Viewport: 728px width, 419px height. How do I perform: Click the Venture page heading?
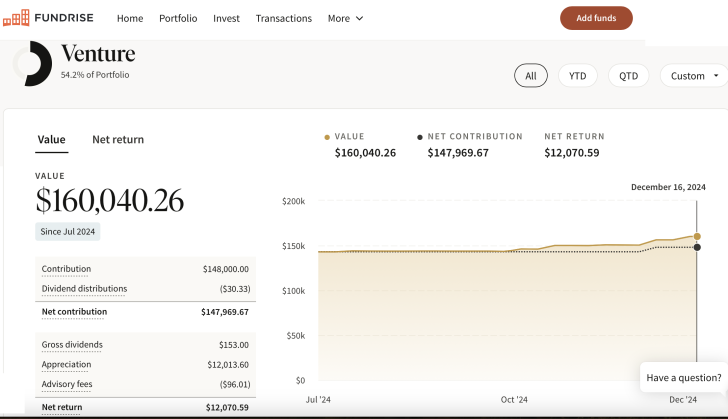click(x=98, y=53)
